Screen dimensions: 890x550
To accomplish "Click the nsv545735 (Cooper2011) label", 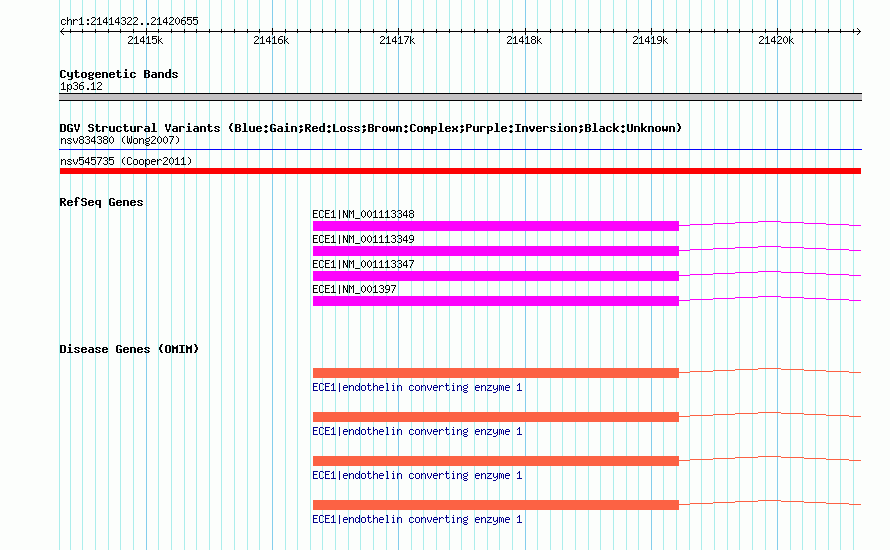I will coord(126,161).
